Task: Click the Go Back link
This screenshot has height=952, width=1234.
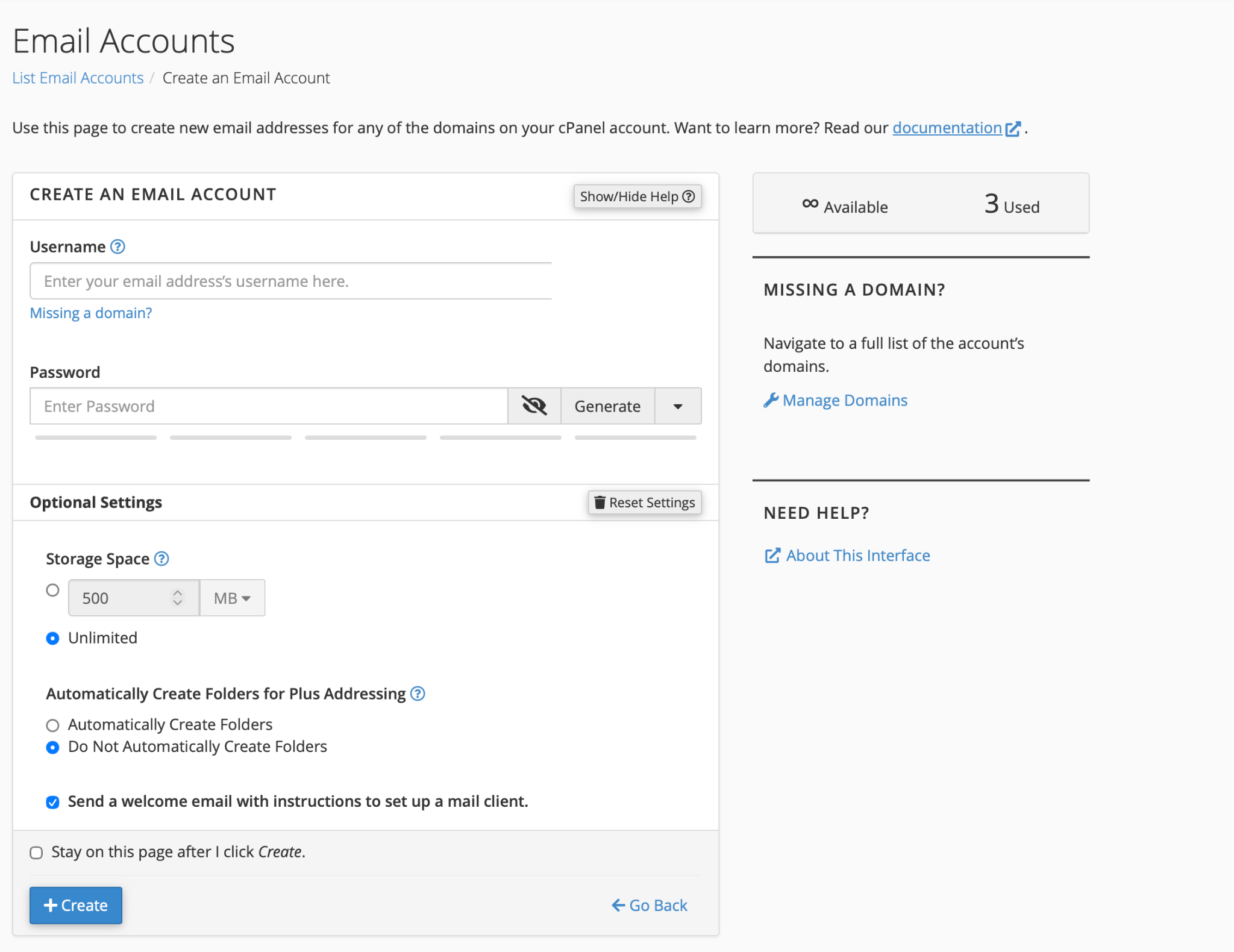Action: coord(650,905)
